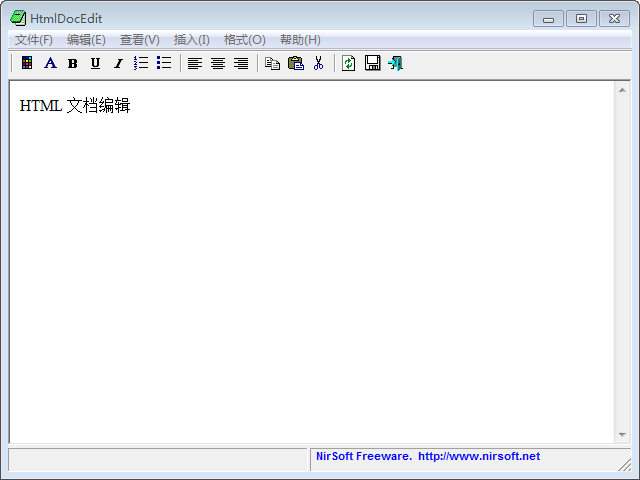Viewport: 640px width, 480px height.
Task: Insert a numbered list
Action: click(141, 63)
